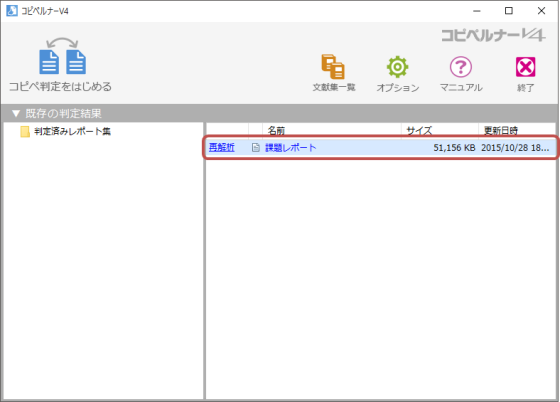Select the row showing 51,156 KB
The height and width of the screenshot is (402, 560).
[381, 147]
